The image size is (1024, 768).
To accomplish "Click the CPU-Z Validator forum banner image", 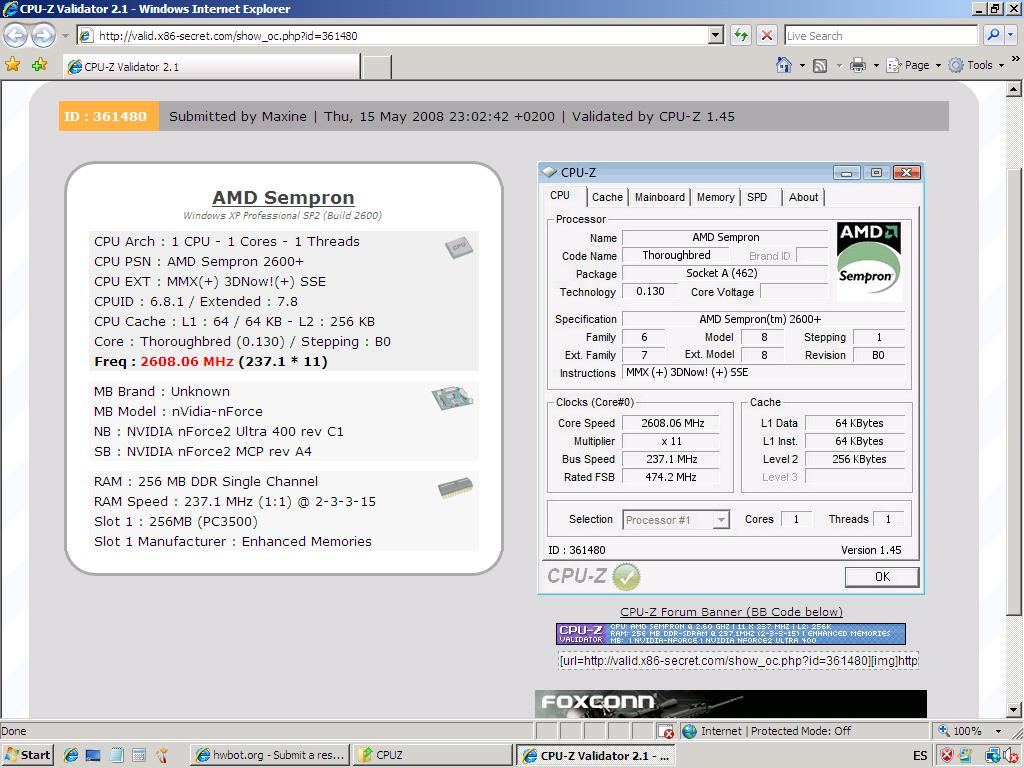I will [730, 633].
